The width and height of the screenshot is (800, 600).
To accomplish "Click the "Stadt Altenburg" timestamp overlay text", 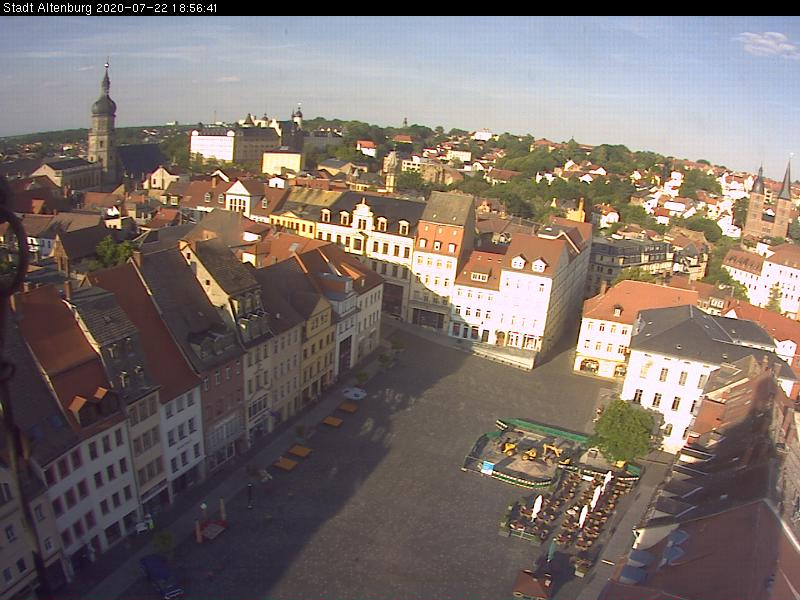I will tap(110, 8).
